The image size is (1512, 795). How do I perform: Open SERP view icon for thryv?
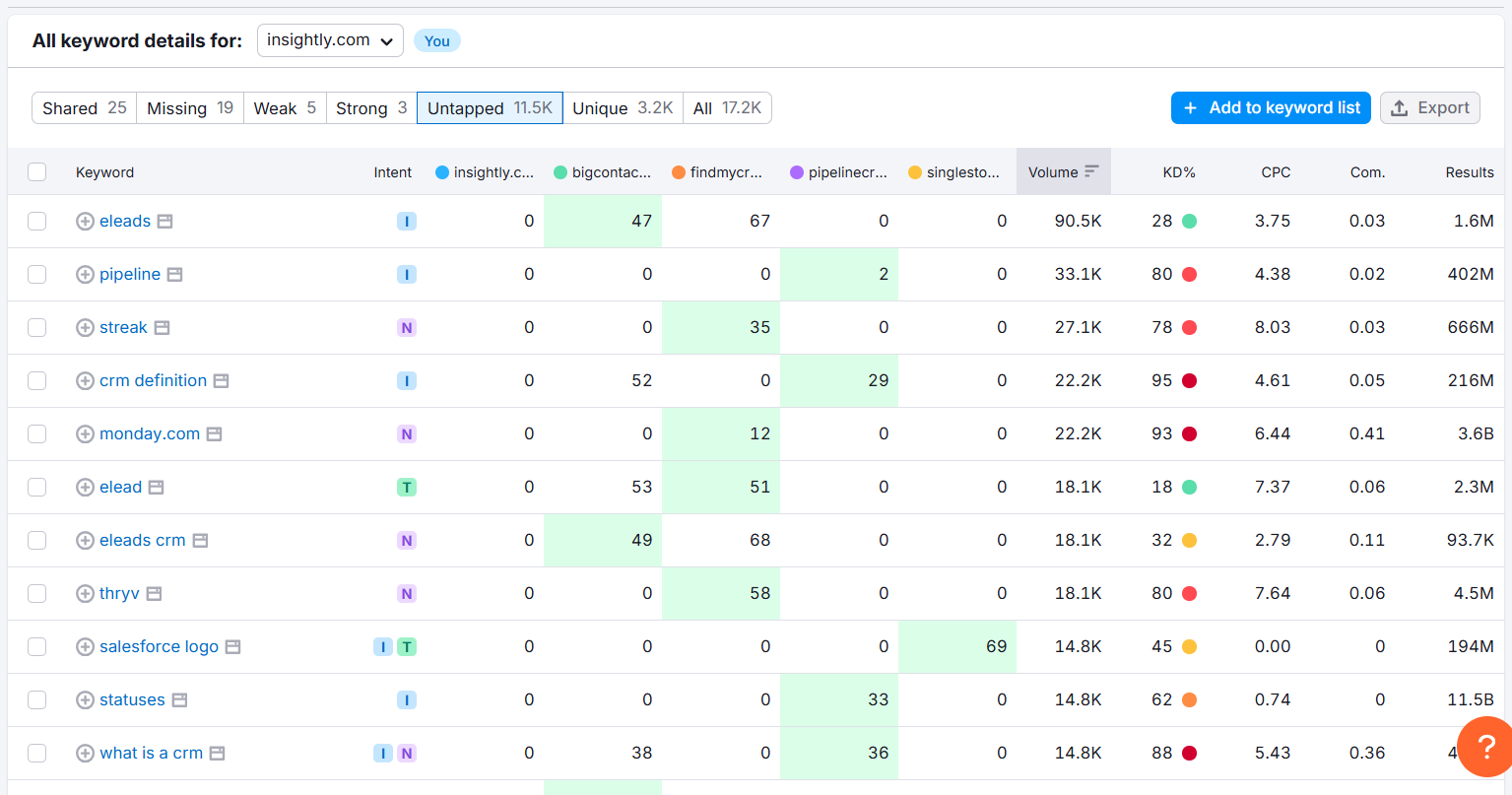click(154, 594)
